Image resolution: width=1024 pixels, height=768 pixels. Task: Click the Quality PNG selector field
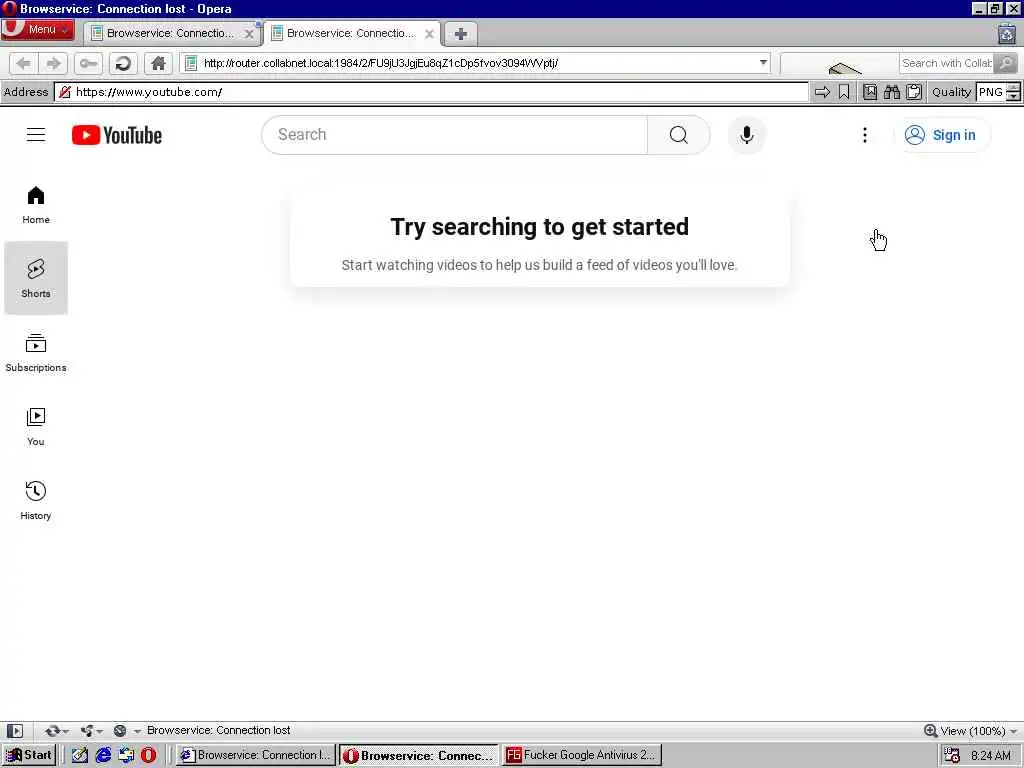coord(991,92)
